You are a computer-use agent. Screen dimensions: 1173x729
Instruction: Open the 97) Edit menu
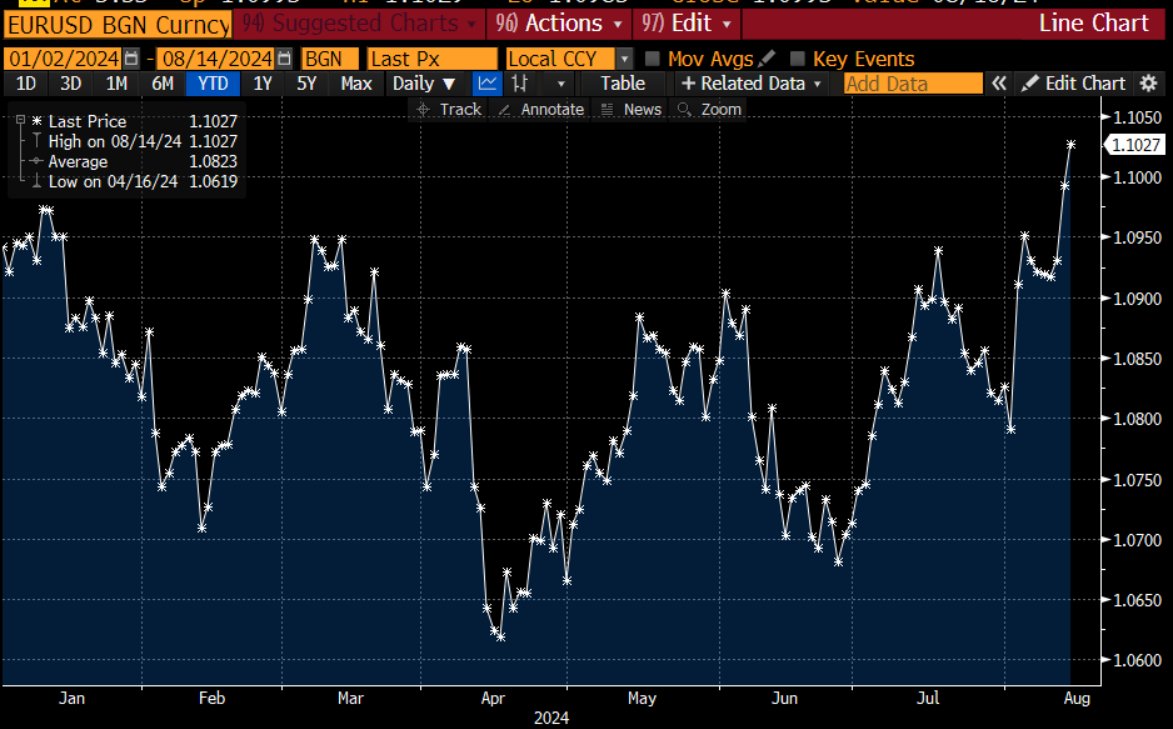(x=690, y=24)
